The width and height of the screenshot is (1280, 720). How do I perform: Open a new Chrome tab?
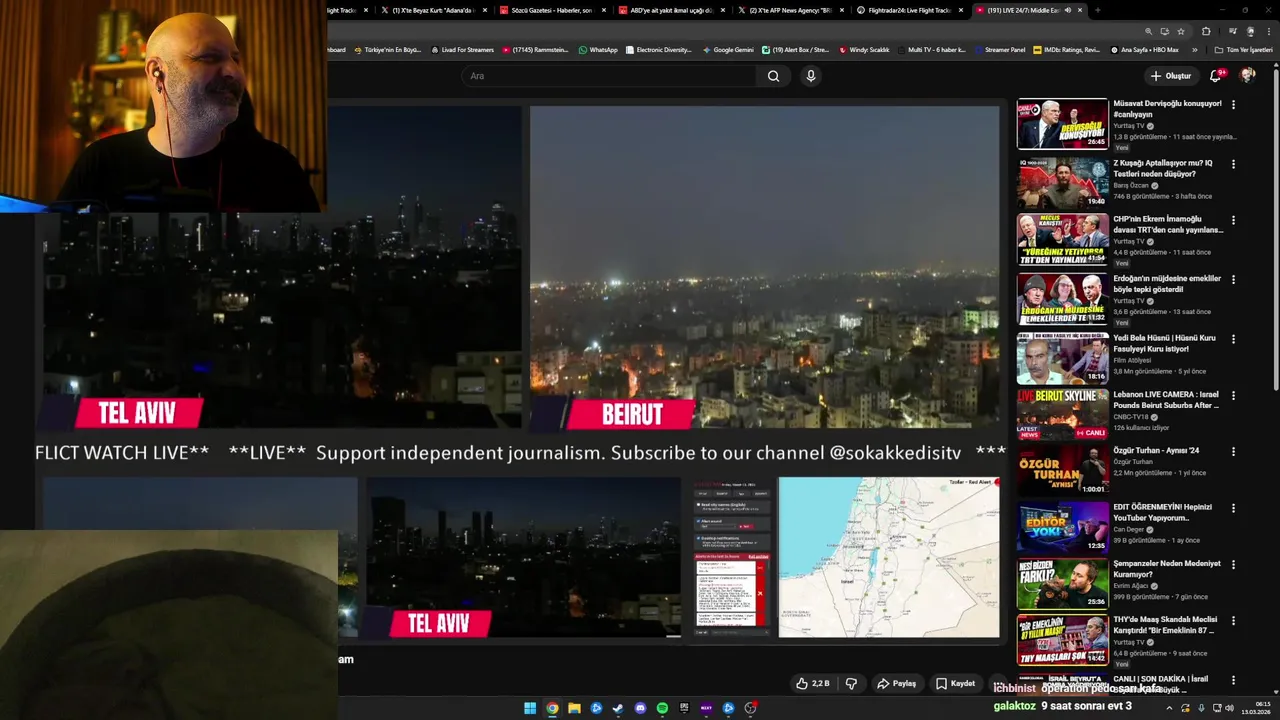1097,10
